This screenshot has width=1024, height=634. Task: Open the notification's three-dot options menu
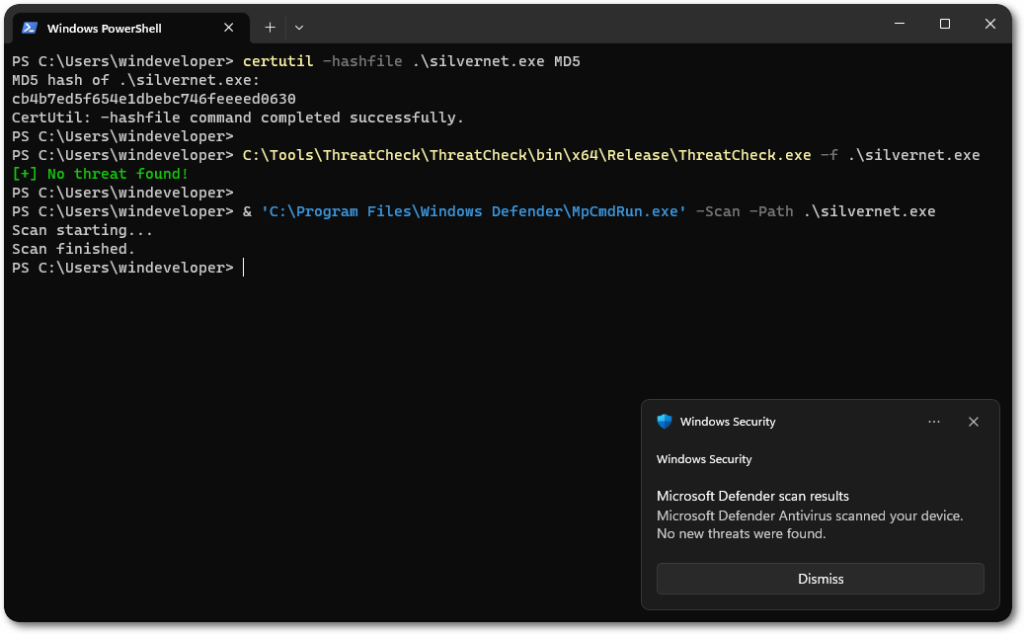pos(933,422)
